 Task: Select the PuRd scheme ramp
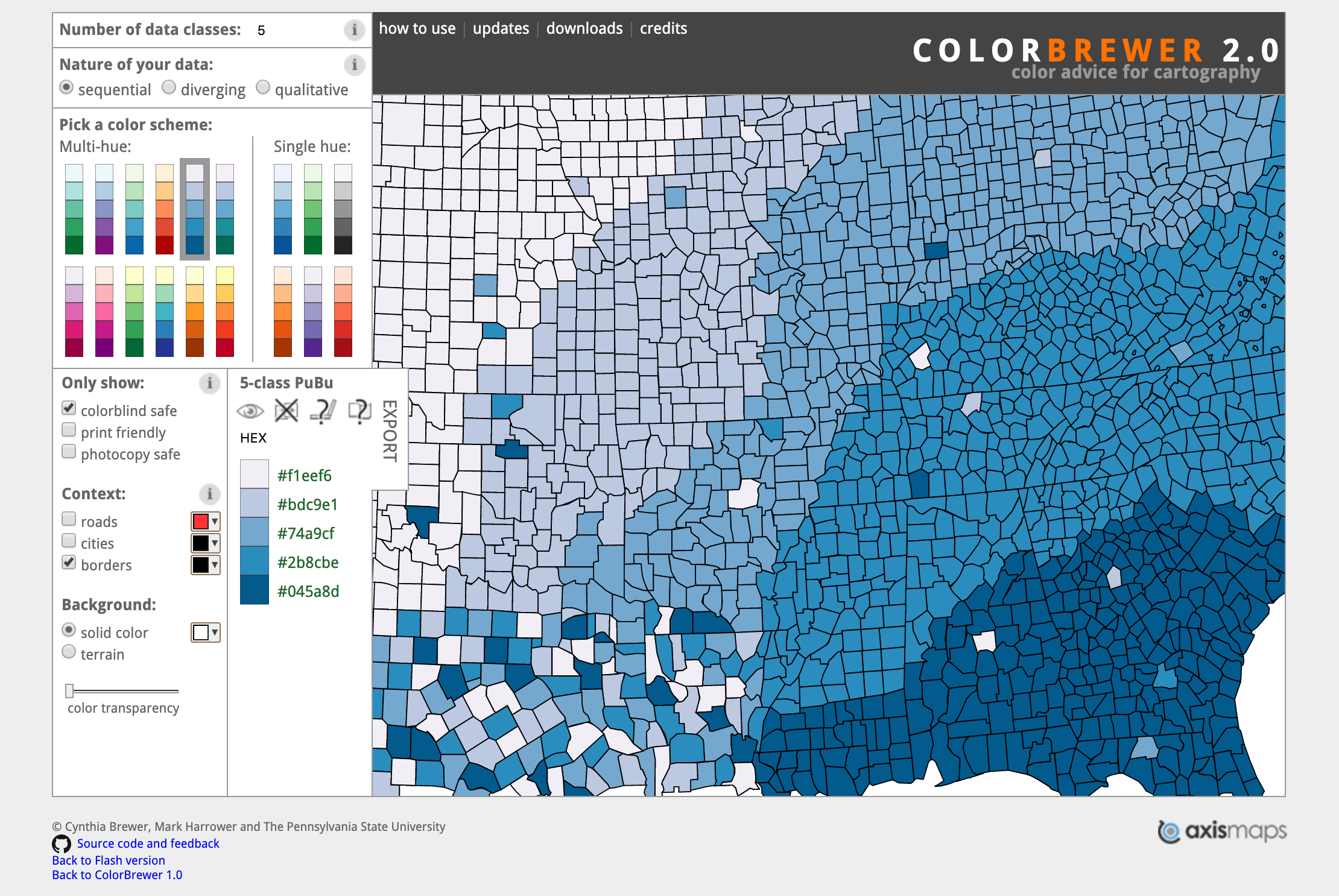point(74,312)
